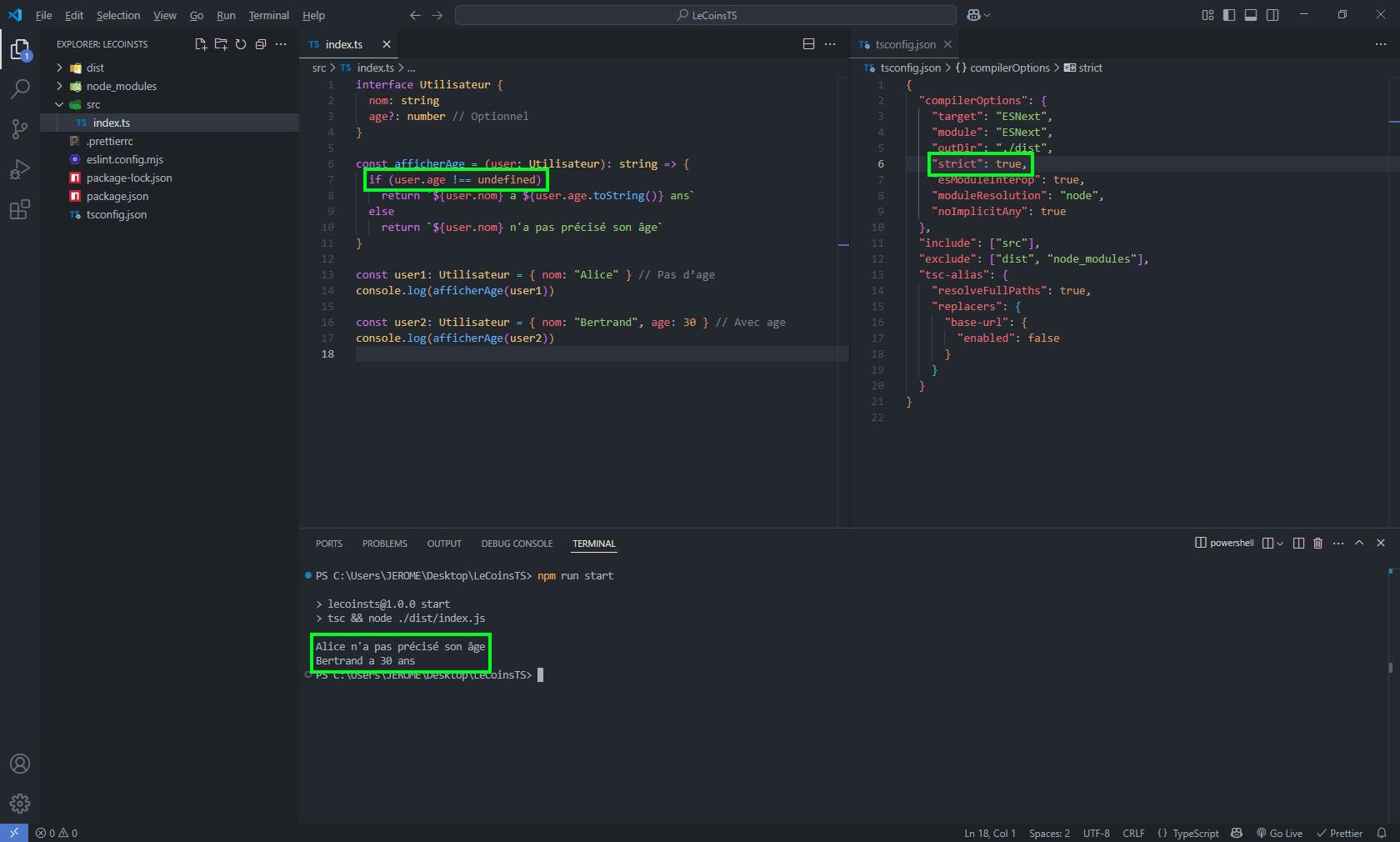Open the Accounts menu icon
This screenshot has width=1400, height=842.
20,764
